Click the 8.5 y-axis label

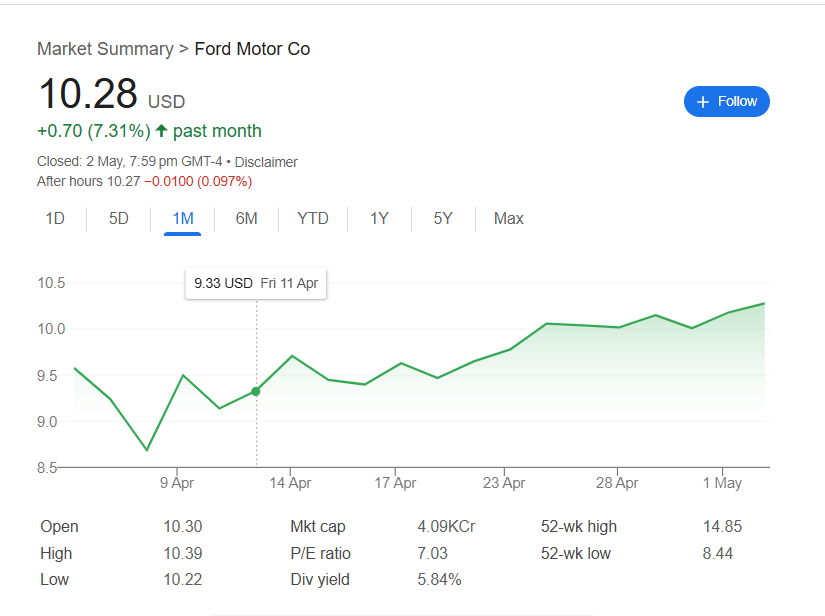point(47,468)
